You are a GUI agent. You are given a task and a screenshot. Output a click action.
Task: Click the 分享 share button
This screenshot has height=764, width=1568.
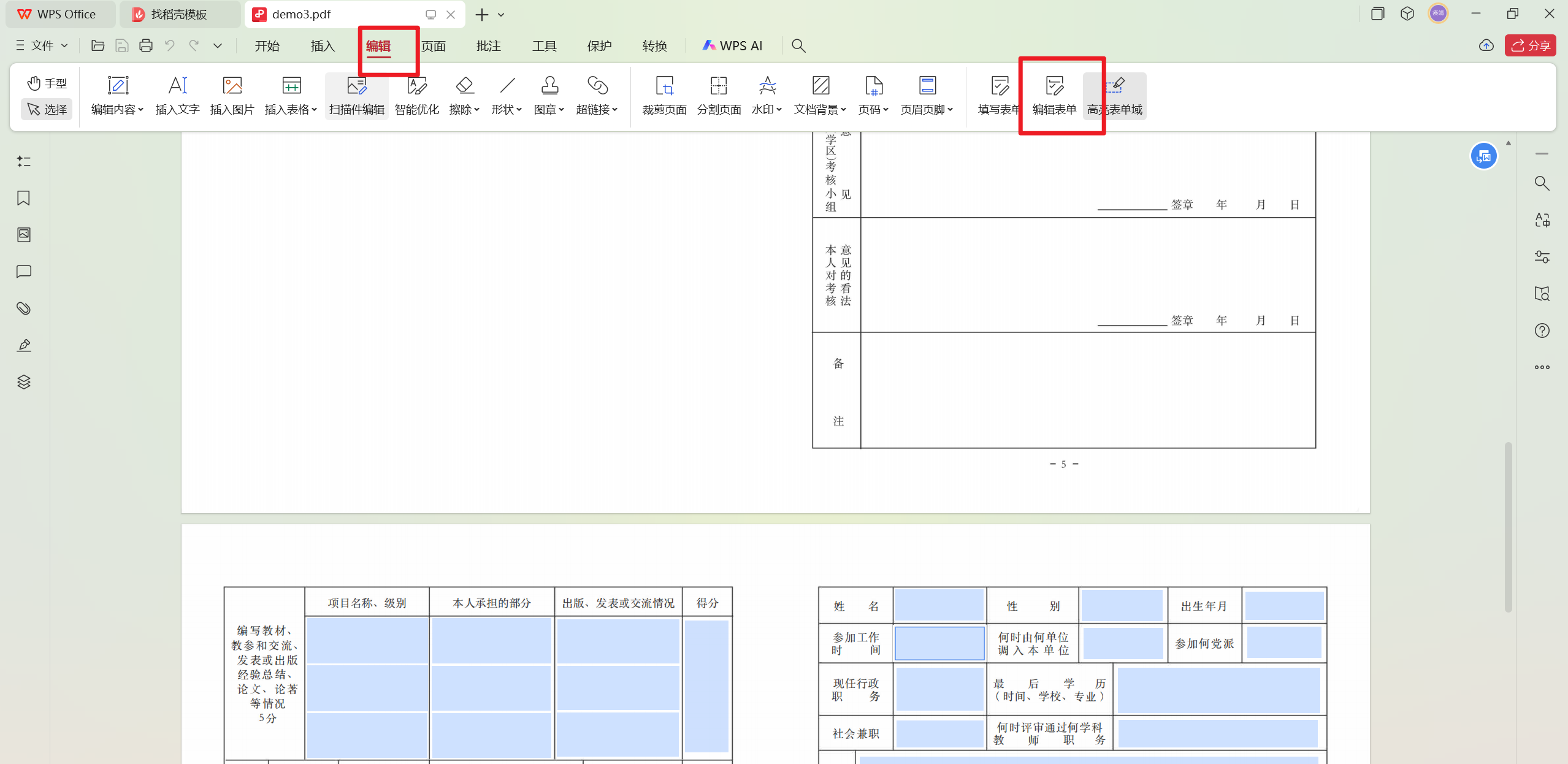tap(1530, 45)
